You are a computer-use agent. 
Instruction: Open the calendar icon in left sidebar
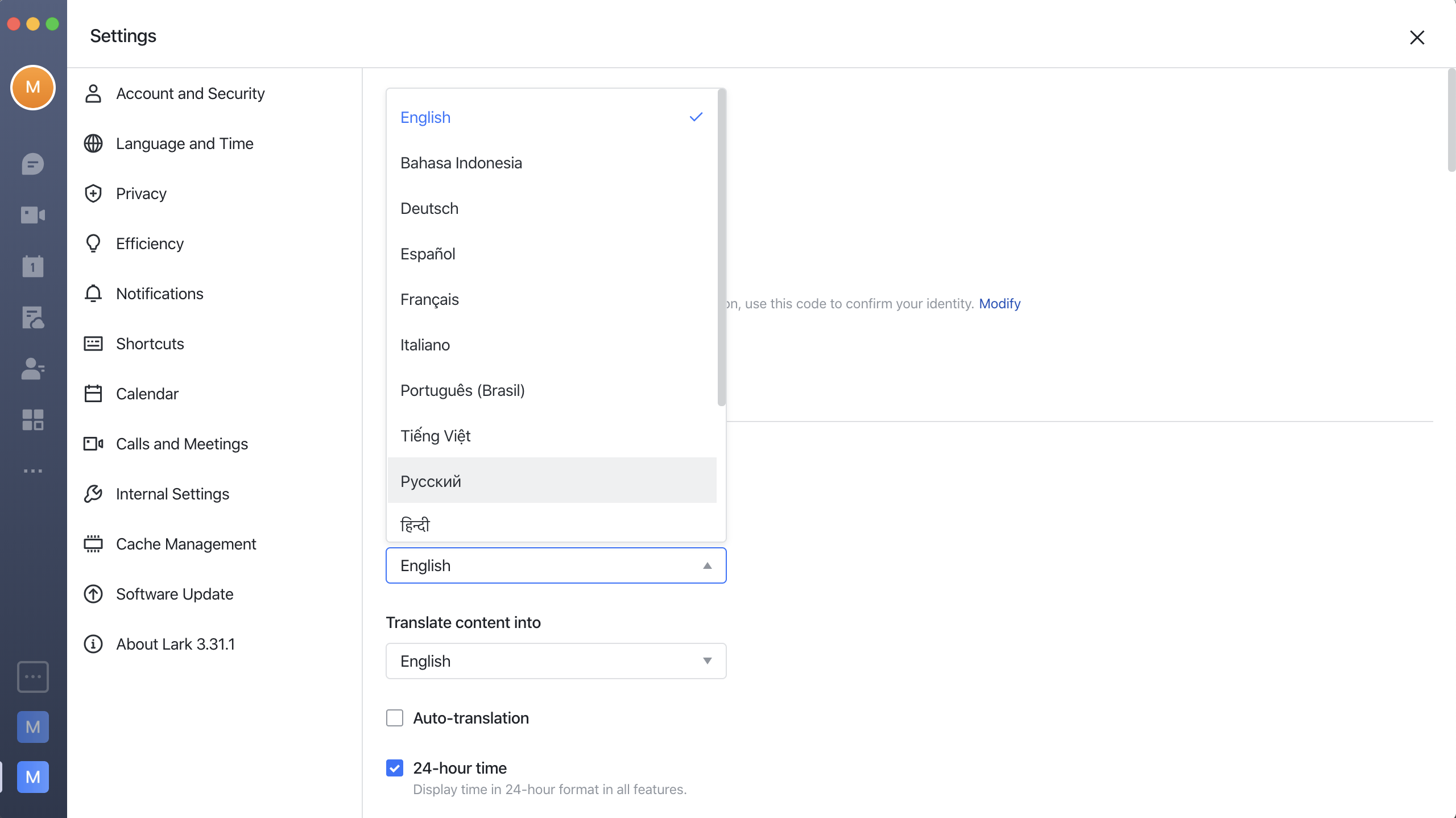click(33, 266)
